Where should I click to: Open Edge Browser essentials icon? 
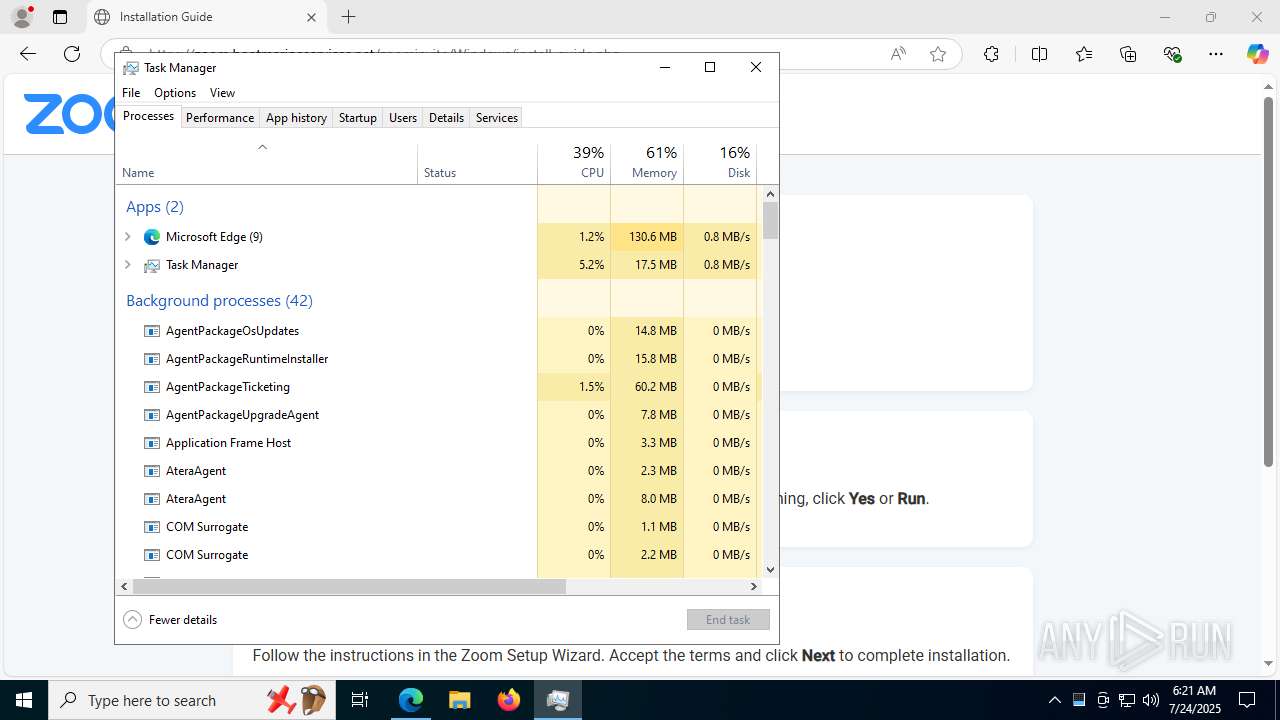tap(1173, 54)
